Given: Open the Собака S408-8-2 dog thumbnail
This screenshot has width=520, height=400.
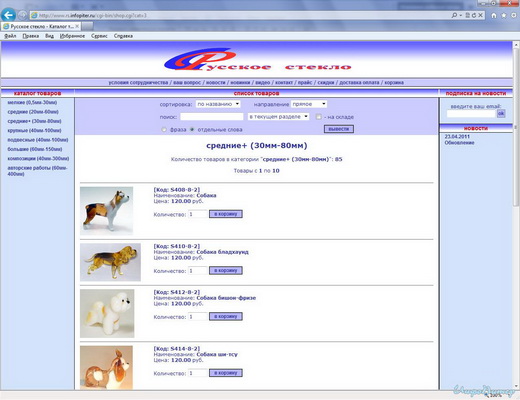Looking at the screenshot, I should click(x=106, y=211).
